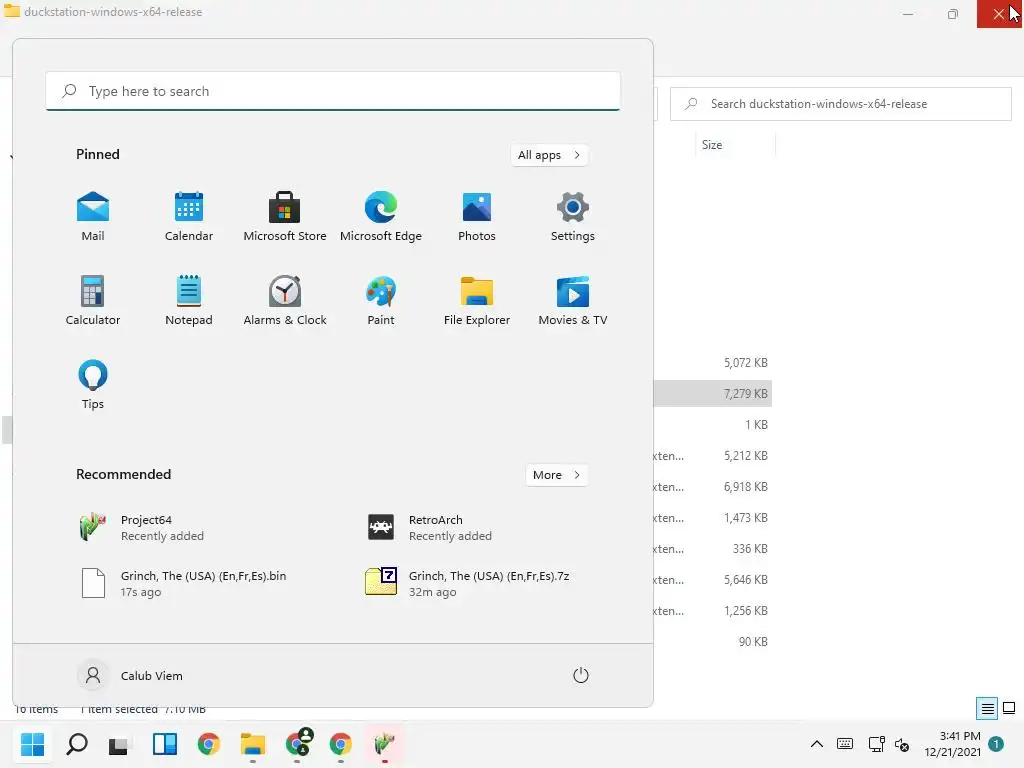Show More recommended items
Screen dimensions: 1024x768
point(556,475)
